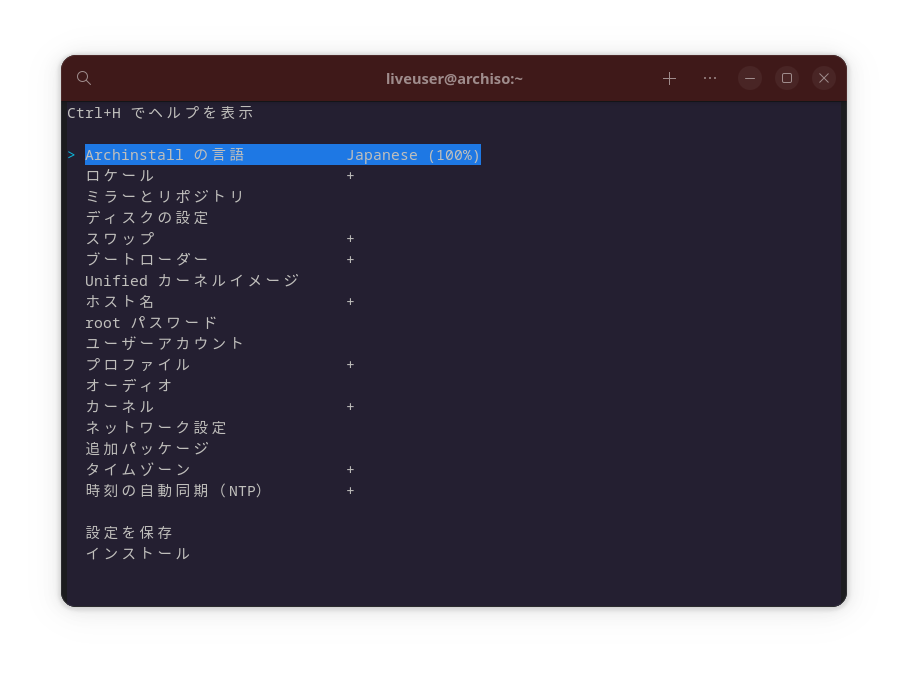Open the ホスト名 entry
Image resolution: width=908 pixels, height=674 pixels.
click(120, 302)
